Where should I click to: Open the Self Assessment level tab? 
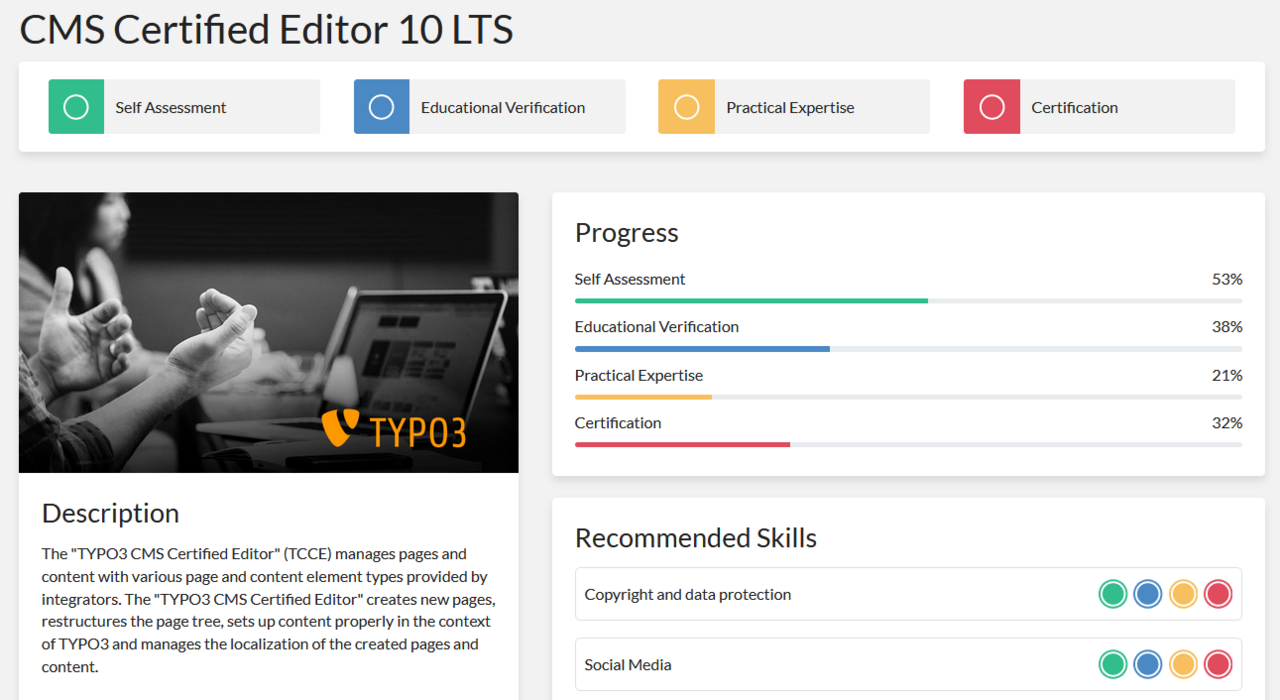pos(171,107)
